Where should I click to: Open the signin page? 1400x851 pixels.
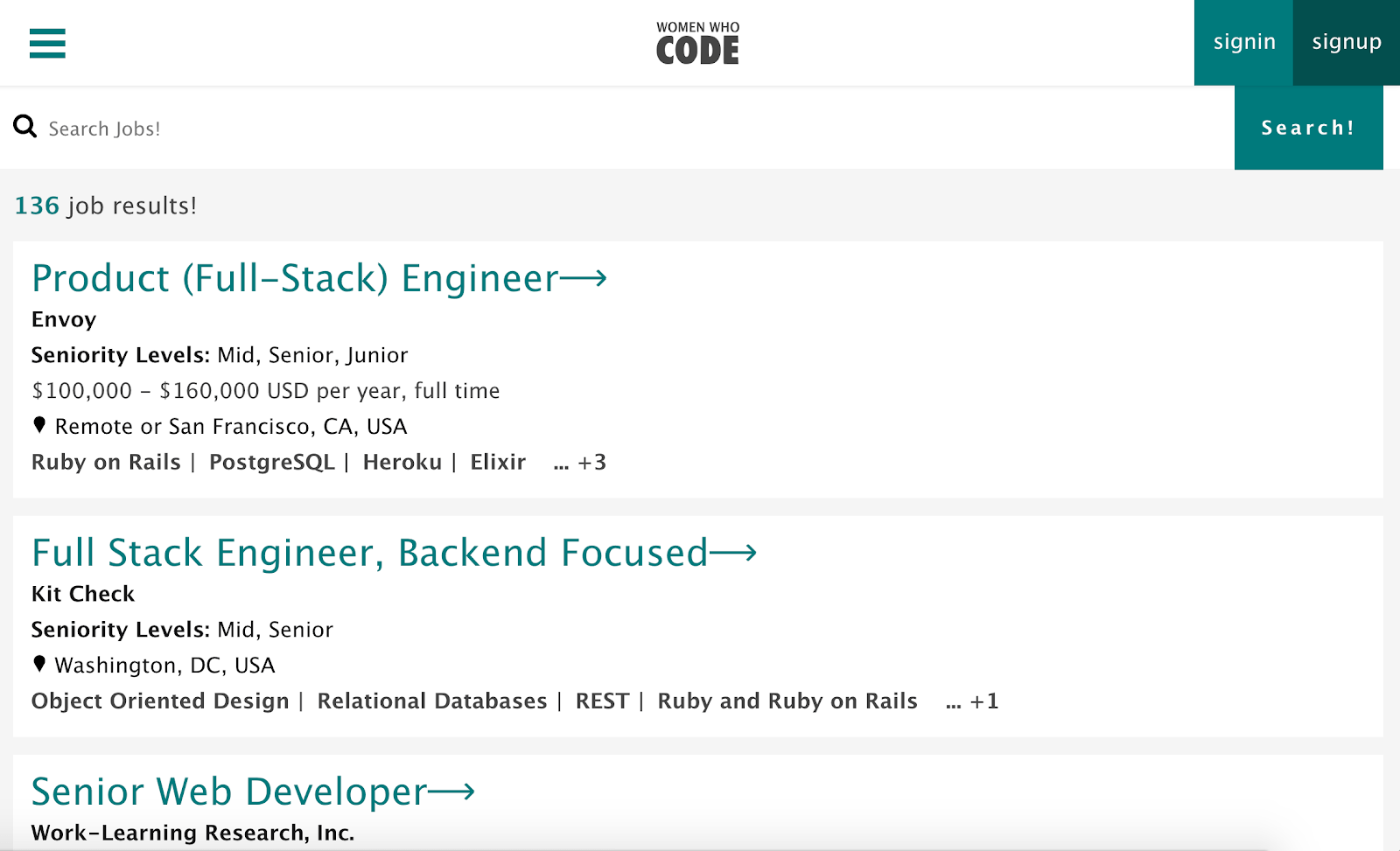click(x=1243, y=42)
